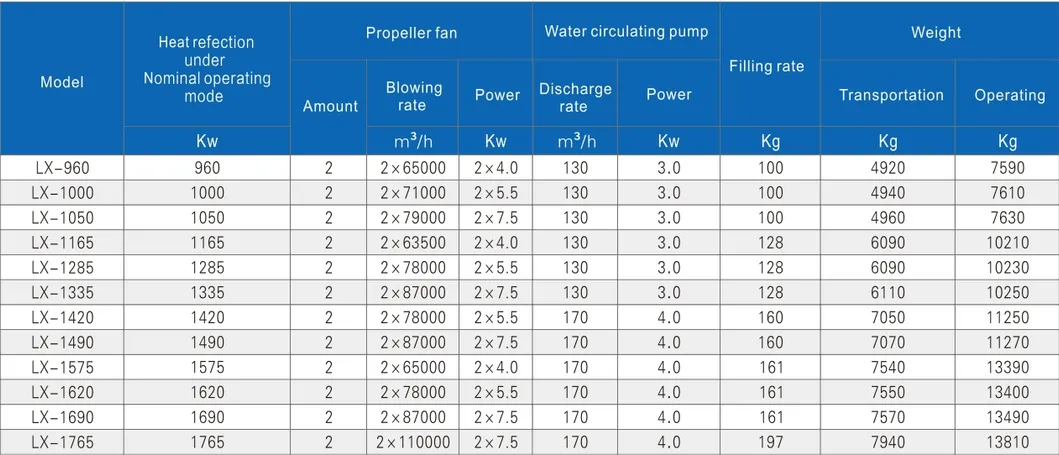Click the 197 filling rate value
The width and height of the screenshot is (1059, 455).
770,442
